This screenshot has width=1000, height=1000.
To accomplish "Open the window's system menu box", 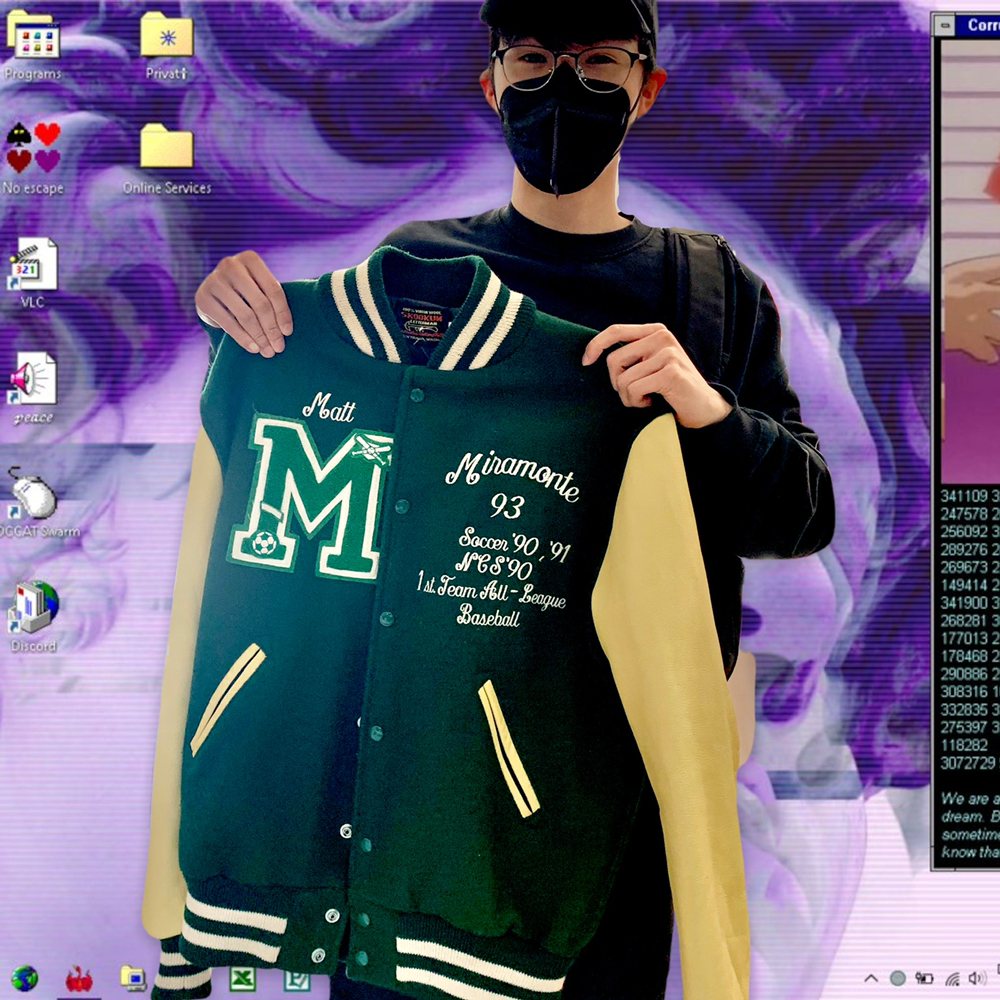I will [x=946, y=25].
